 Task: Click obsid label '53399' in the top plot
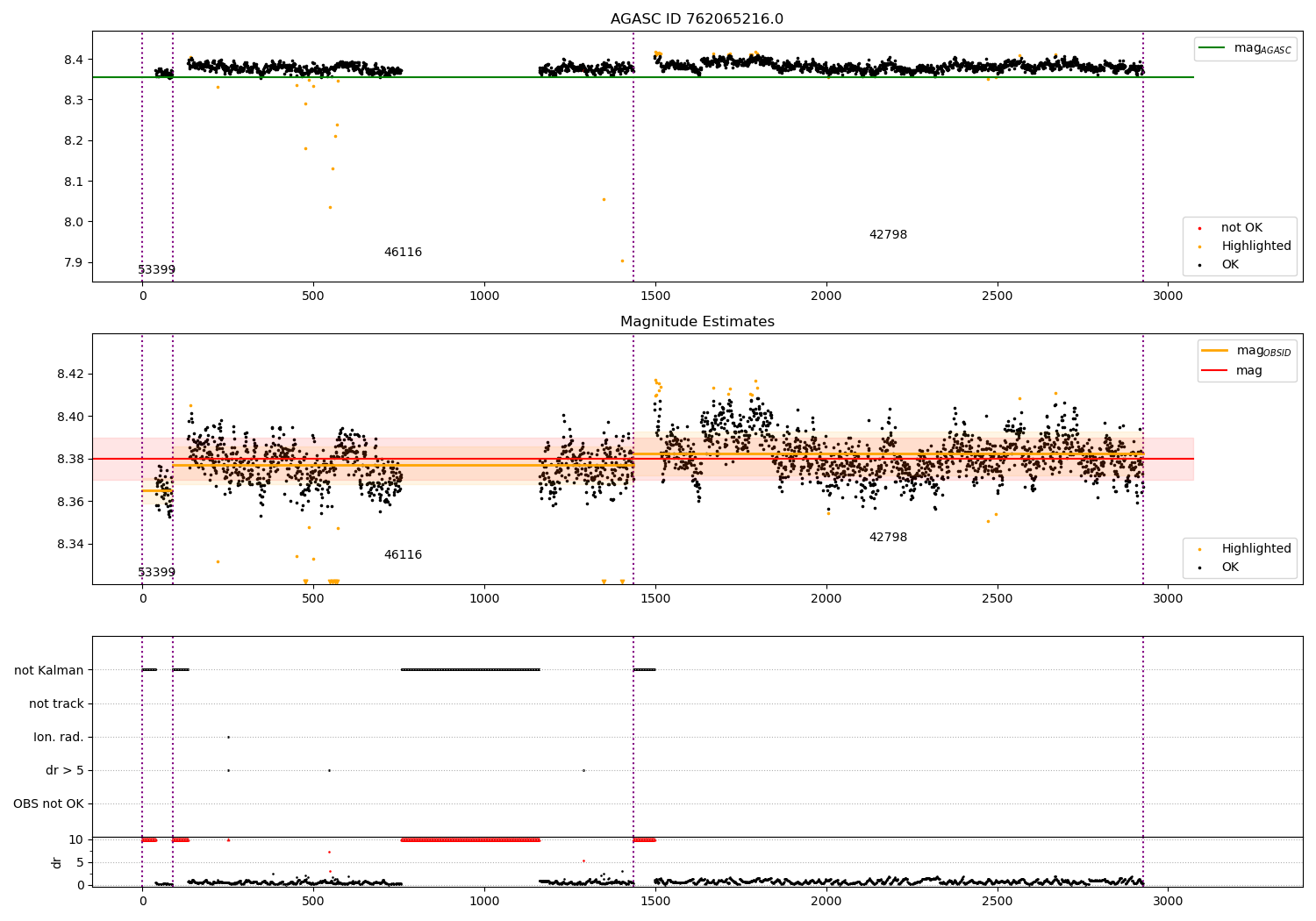[x=157, y=270]
